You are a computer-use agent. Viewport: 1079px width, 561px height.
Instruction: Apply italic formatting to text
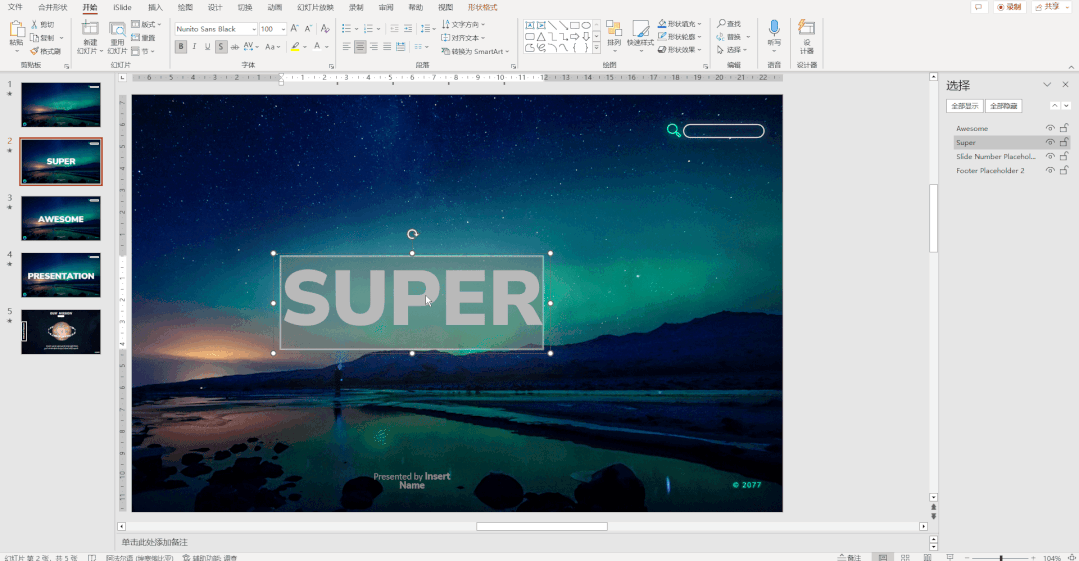pyautogui.click(x=195, y=46)
